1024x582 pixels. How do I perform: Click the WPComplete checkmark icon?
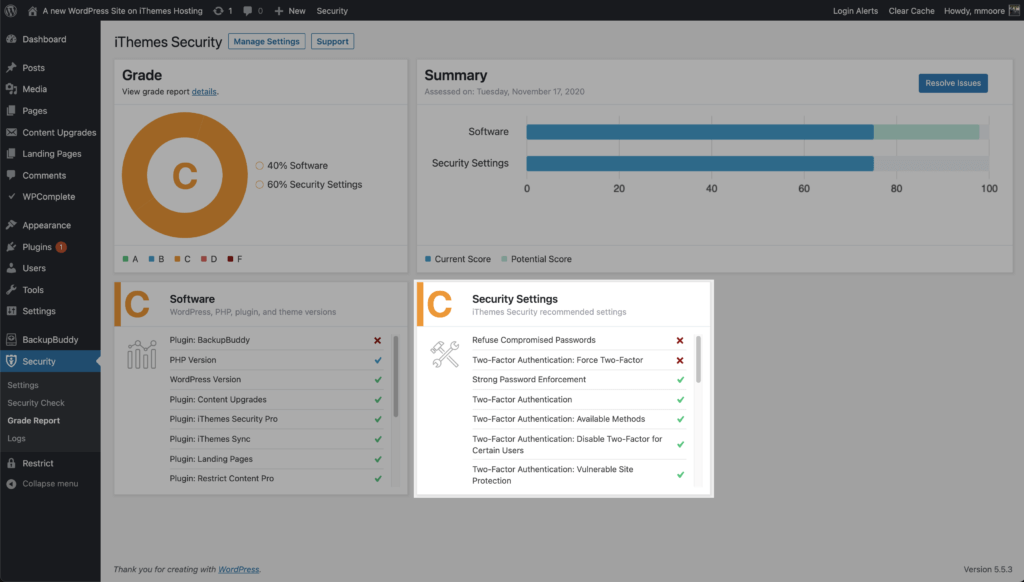(x=11, y=196)
